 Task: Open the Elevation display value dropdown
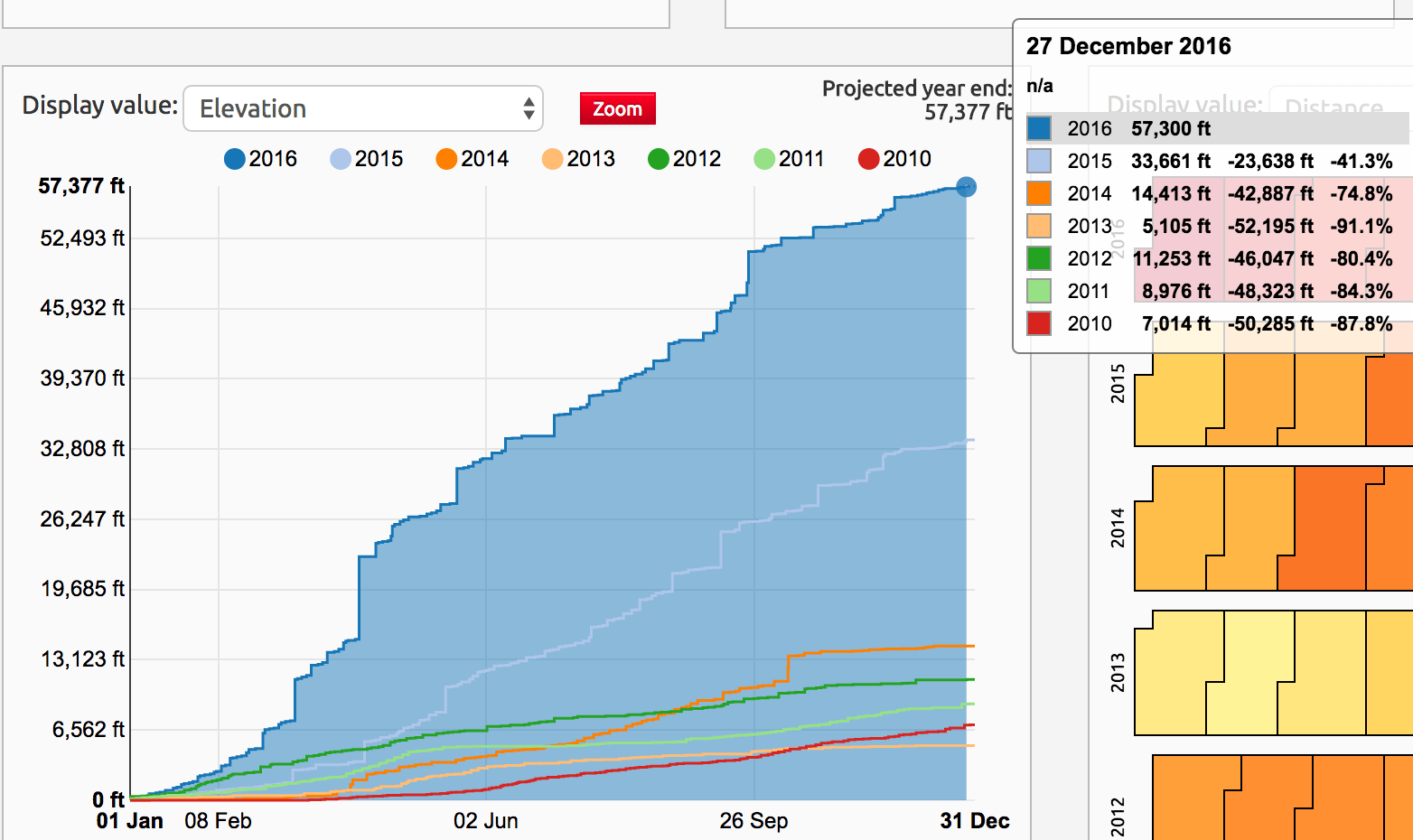(x=362, y=108)
